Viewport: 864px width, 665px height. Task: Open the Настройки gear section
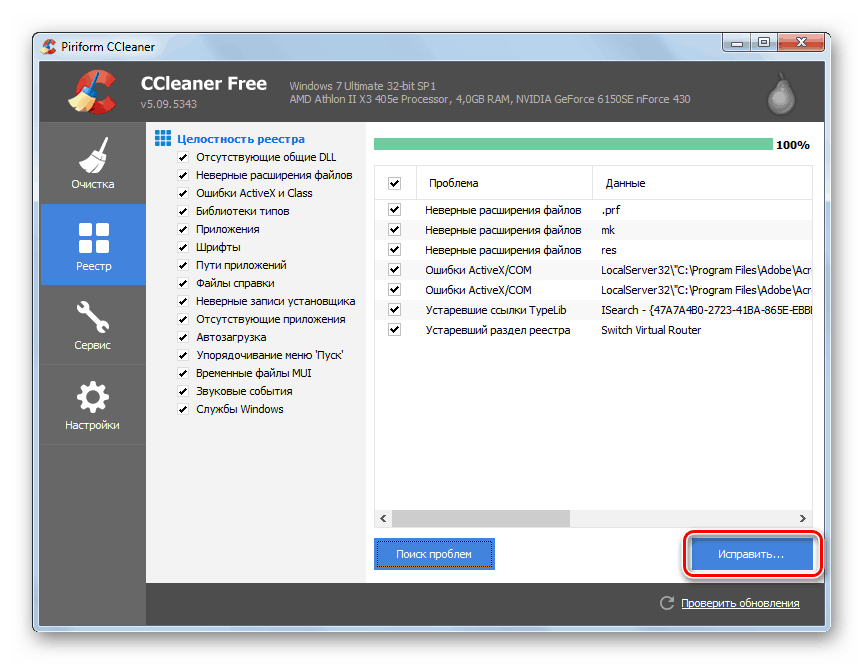[93, 405]
